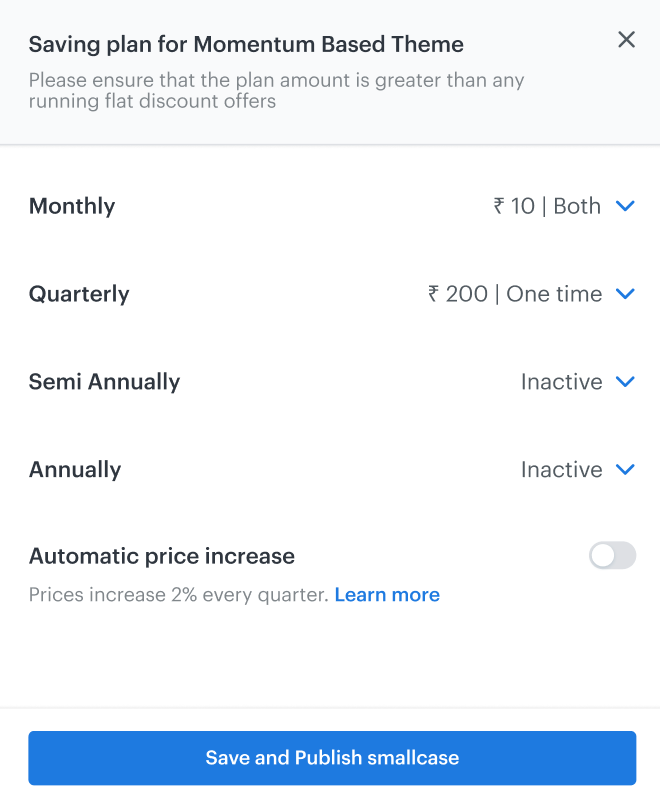Click the Quarterly '₹ 200 | One time' value
660x804 pixels.
(x=515, y=294)
